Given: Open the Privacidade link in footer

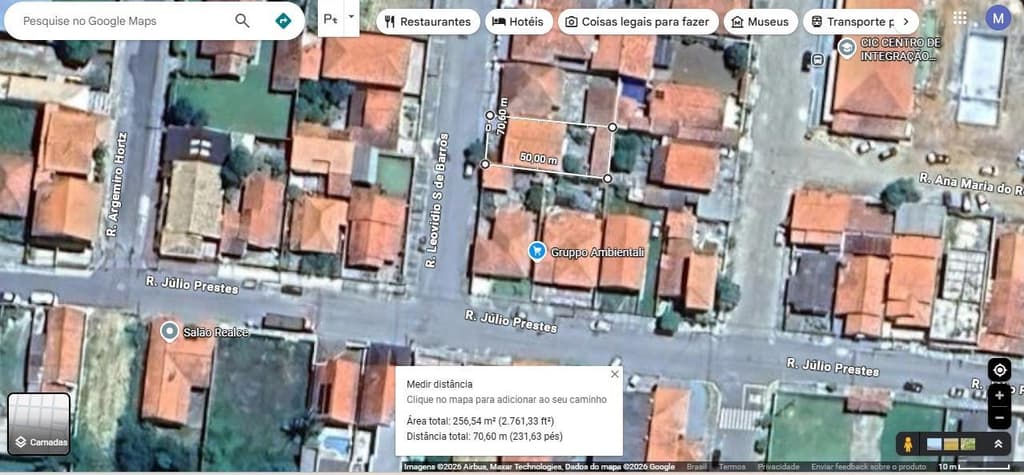Looking at the screenshot, I should [778, 467].
